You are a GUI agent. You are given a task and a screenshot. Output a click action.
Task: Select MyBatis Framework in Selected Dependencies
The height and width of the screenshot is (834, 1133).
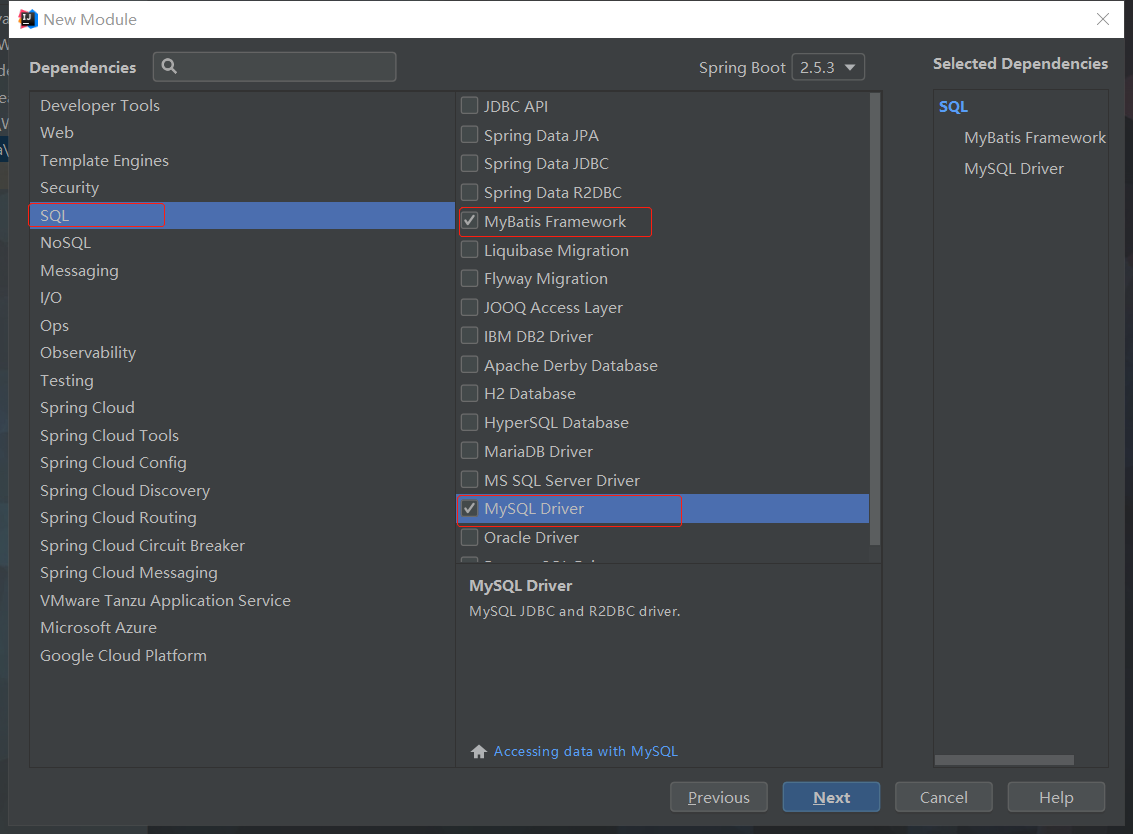coord(1035,137)
